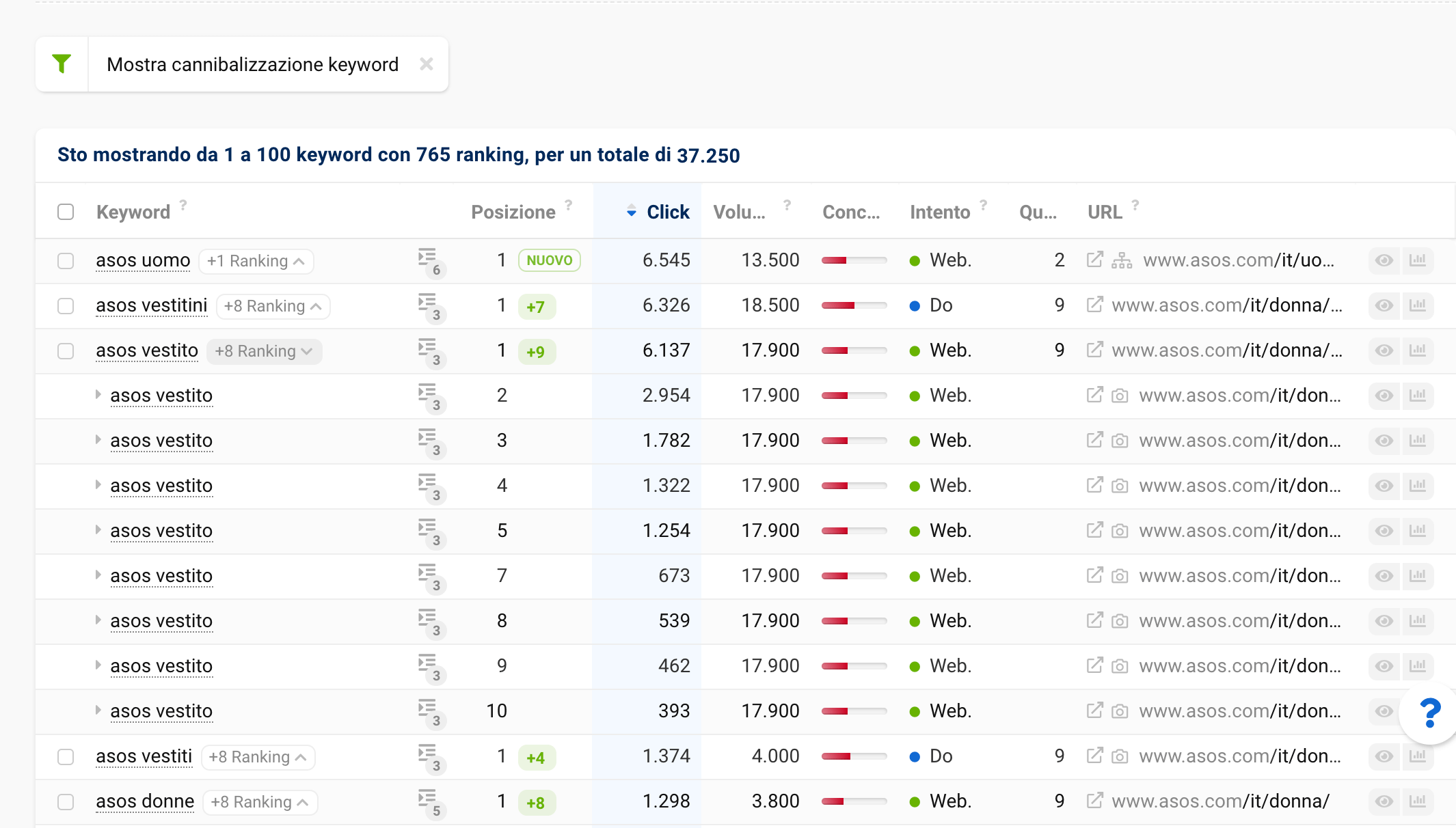Click SERP features icon for asos vestitini
The image size is (1456, 828).
tap(431, 307)
